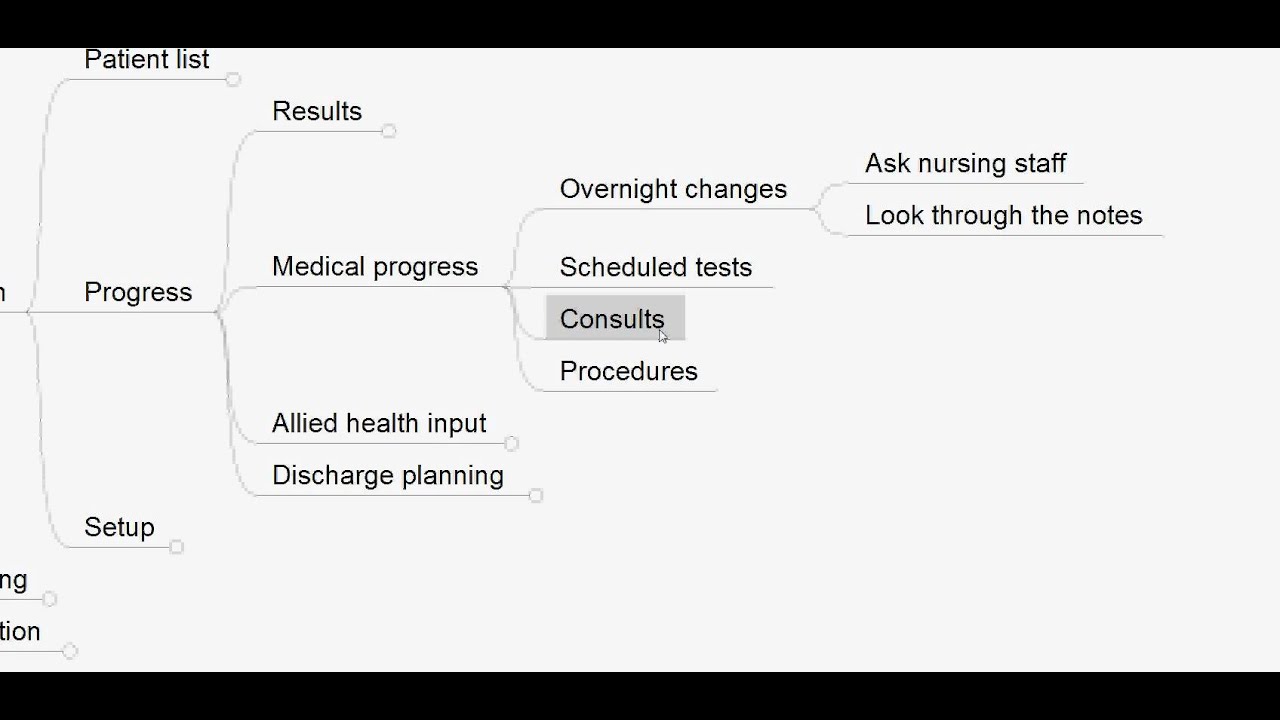1280x720 pixels.
Task: Expand the Results node circle
Action: click(x=389, y=131)
